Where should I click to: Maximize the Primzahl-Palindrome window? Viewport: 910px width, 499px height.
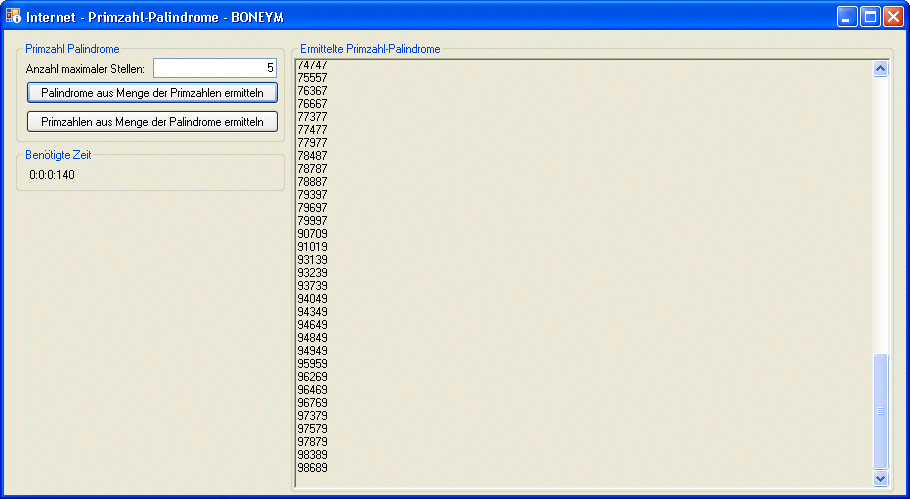click(x=870, y=17)
